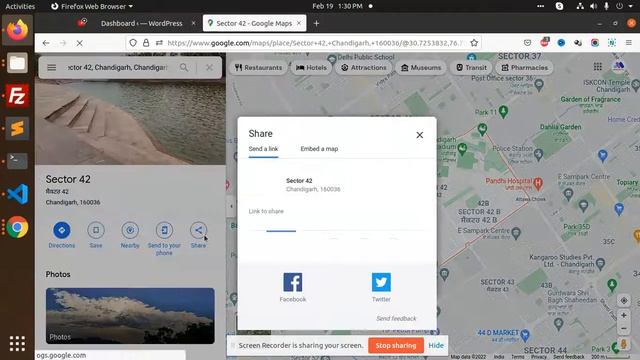Open Google apps grid
Viewport: 640px width, 360px height.
[598, 67]
